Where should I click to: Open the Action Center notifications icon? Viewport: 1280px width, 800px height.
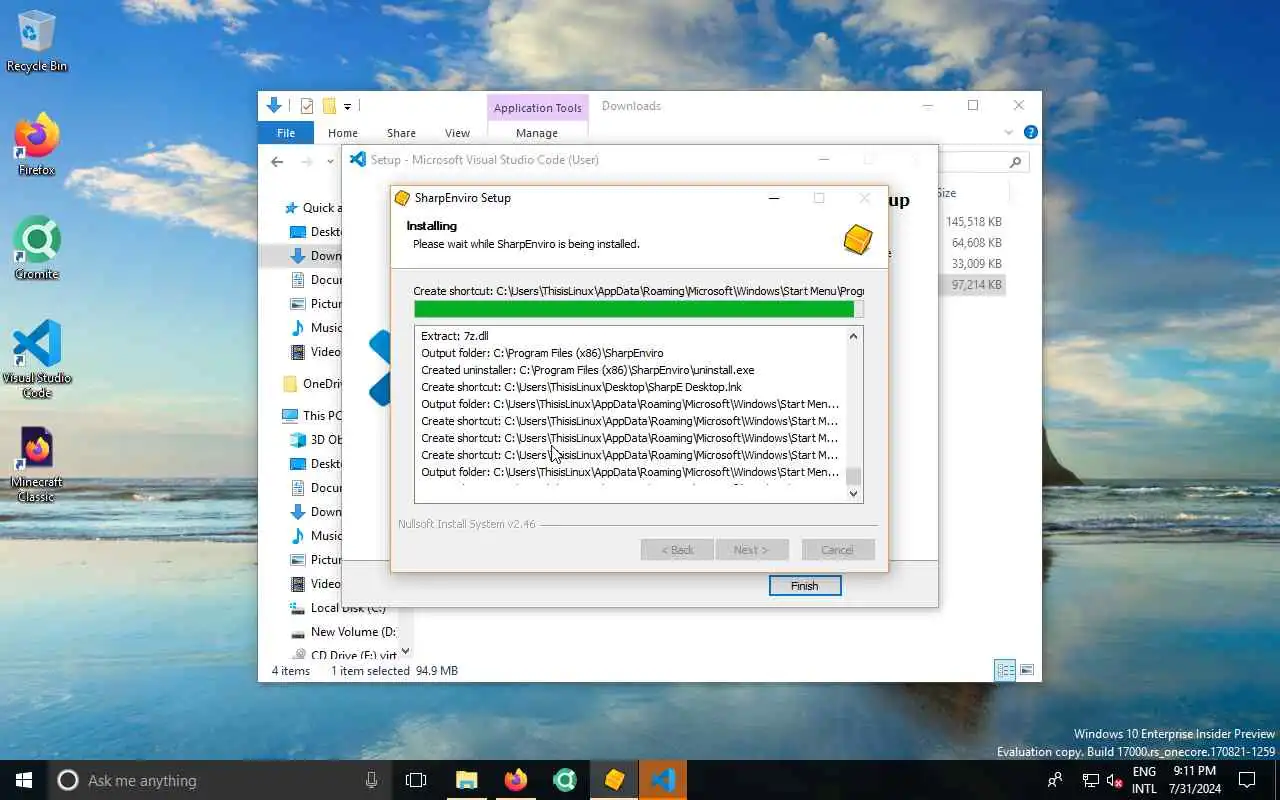tap(1247, 780)
